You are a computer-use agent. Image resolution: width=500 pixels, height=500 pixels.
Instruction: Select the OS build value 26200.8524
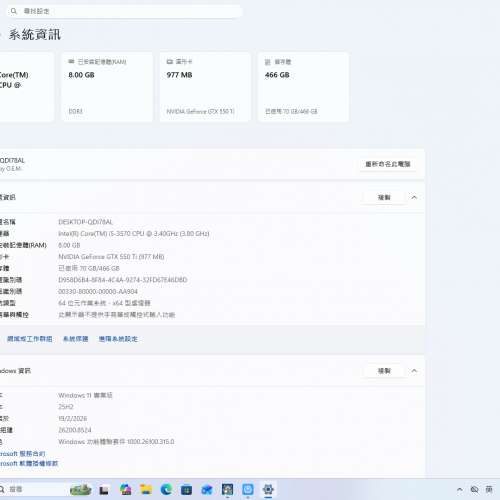(75, 430)
